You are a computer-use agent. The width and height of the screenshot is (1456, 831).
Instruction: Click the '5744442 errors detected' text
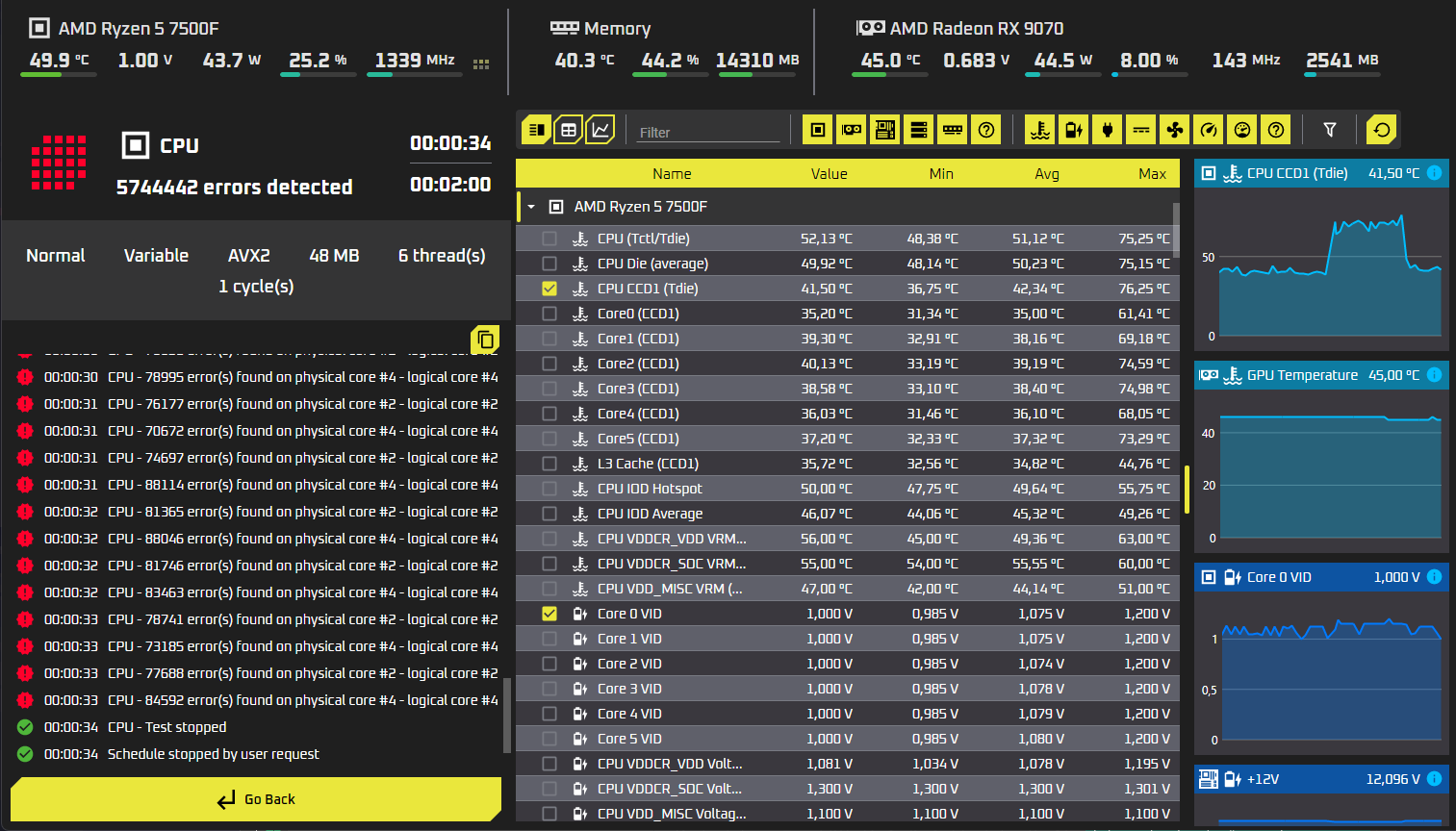click(235, 187)
